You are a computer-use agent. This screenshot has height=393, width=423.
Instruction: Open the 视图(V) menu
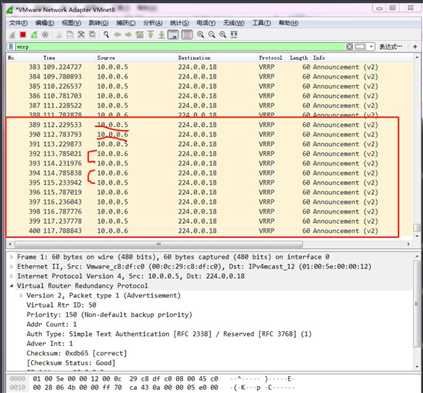point(71,23)
